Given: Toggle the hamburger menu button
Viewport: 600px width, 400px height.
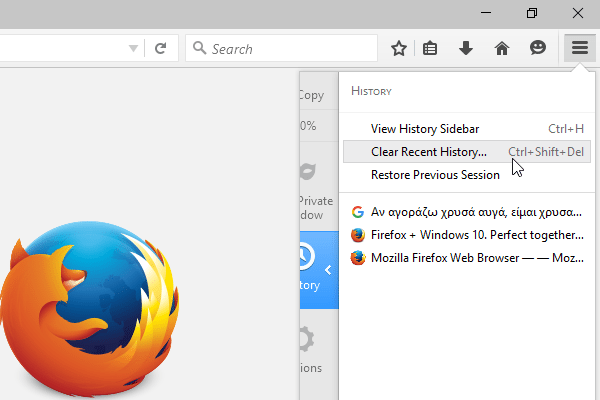Looking at the screenshot, I should pyautogui.click(x=580, y=48).
